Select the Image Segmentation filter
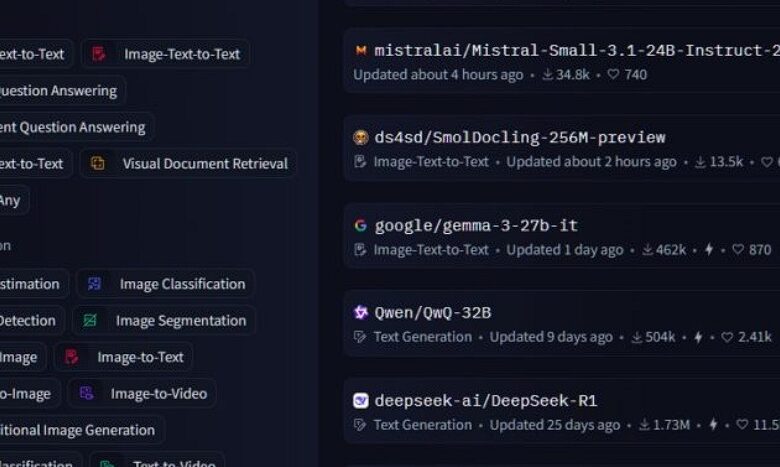The height and width of the screenshot is (467, 780). click(164, 321)
